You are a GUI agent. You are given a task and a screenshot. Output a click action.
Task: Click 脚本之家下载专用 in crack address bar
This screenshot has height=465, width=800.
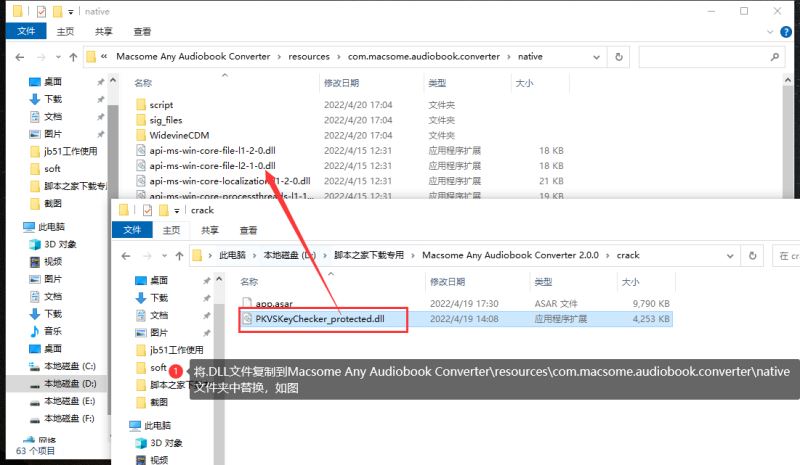369,255
